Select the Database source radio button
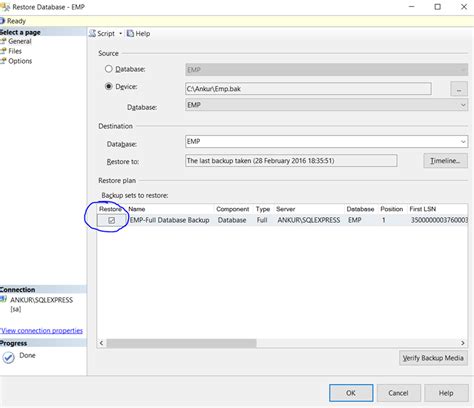This screenshot has width=474, height=408. pyautogui.click(x=109, y=69)
